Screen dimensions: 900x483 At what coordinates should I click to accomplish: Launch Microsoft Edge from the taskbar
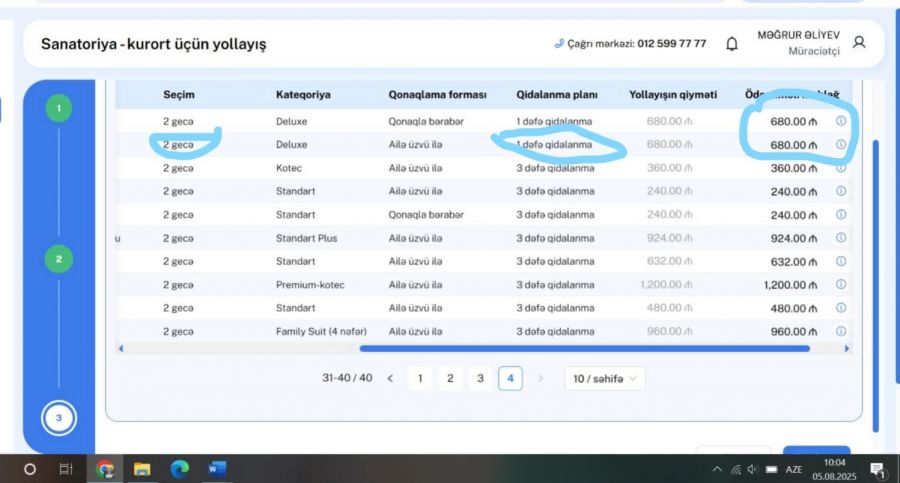pyautogui.click(x=179, y=469)
